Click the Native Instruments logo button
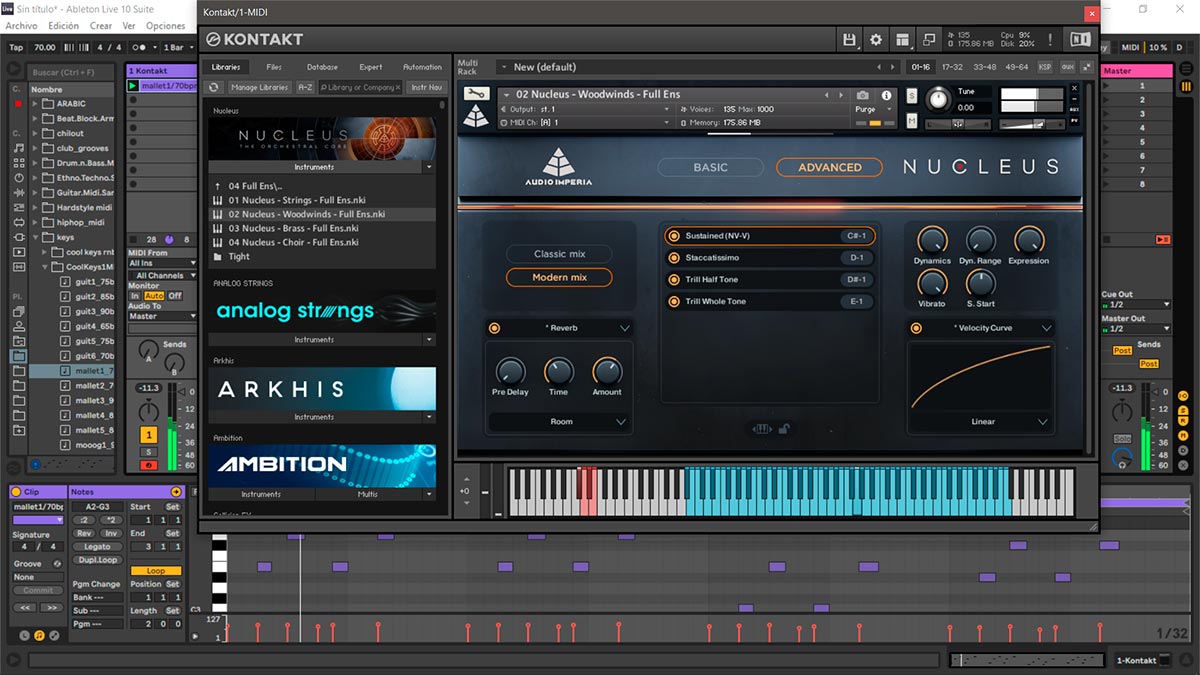 click(x=1080, y=39)
